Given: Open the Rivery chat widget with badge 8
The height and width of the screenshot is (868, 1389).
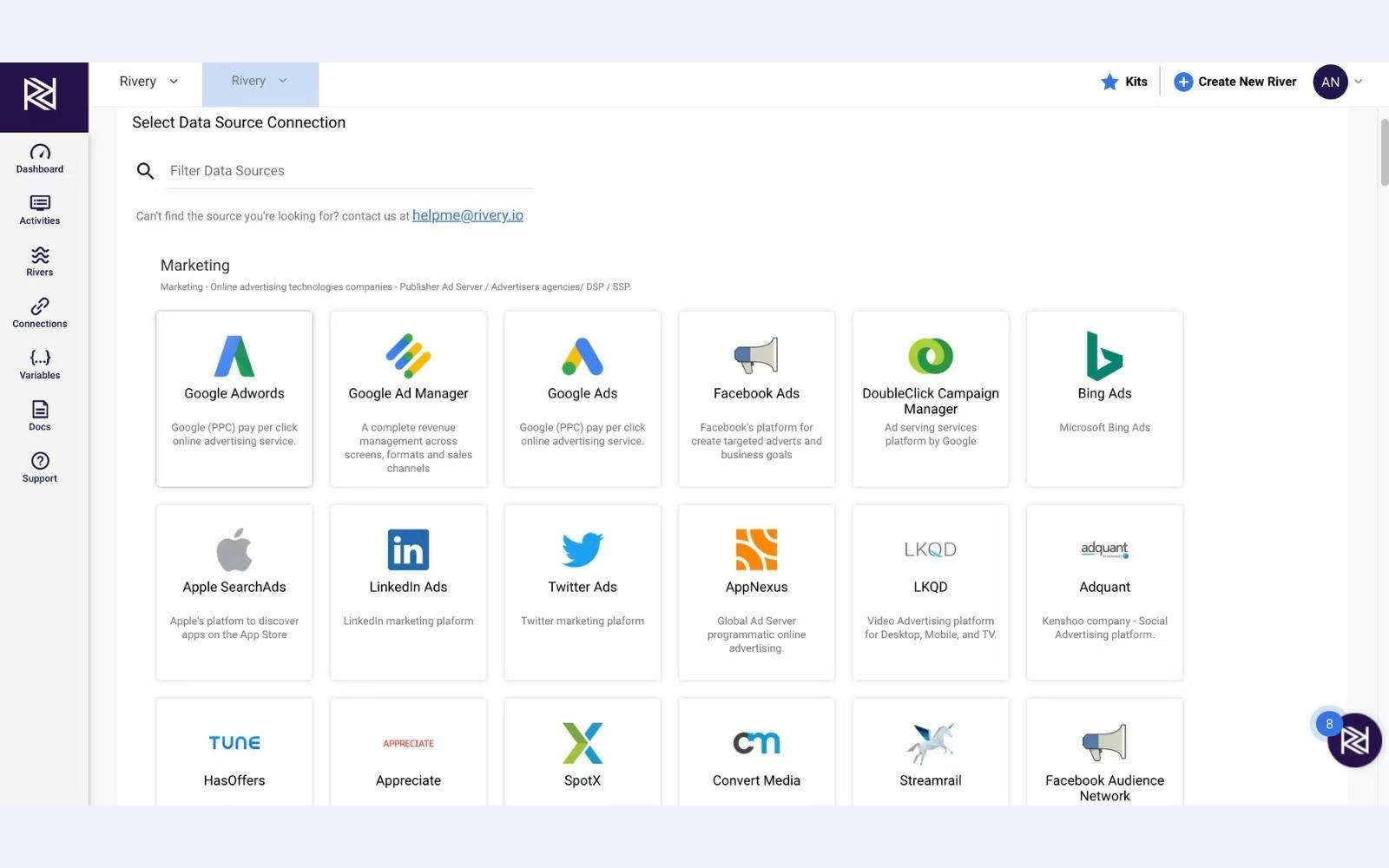Looking at the screenshot, I should [x=1354, y=740].
